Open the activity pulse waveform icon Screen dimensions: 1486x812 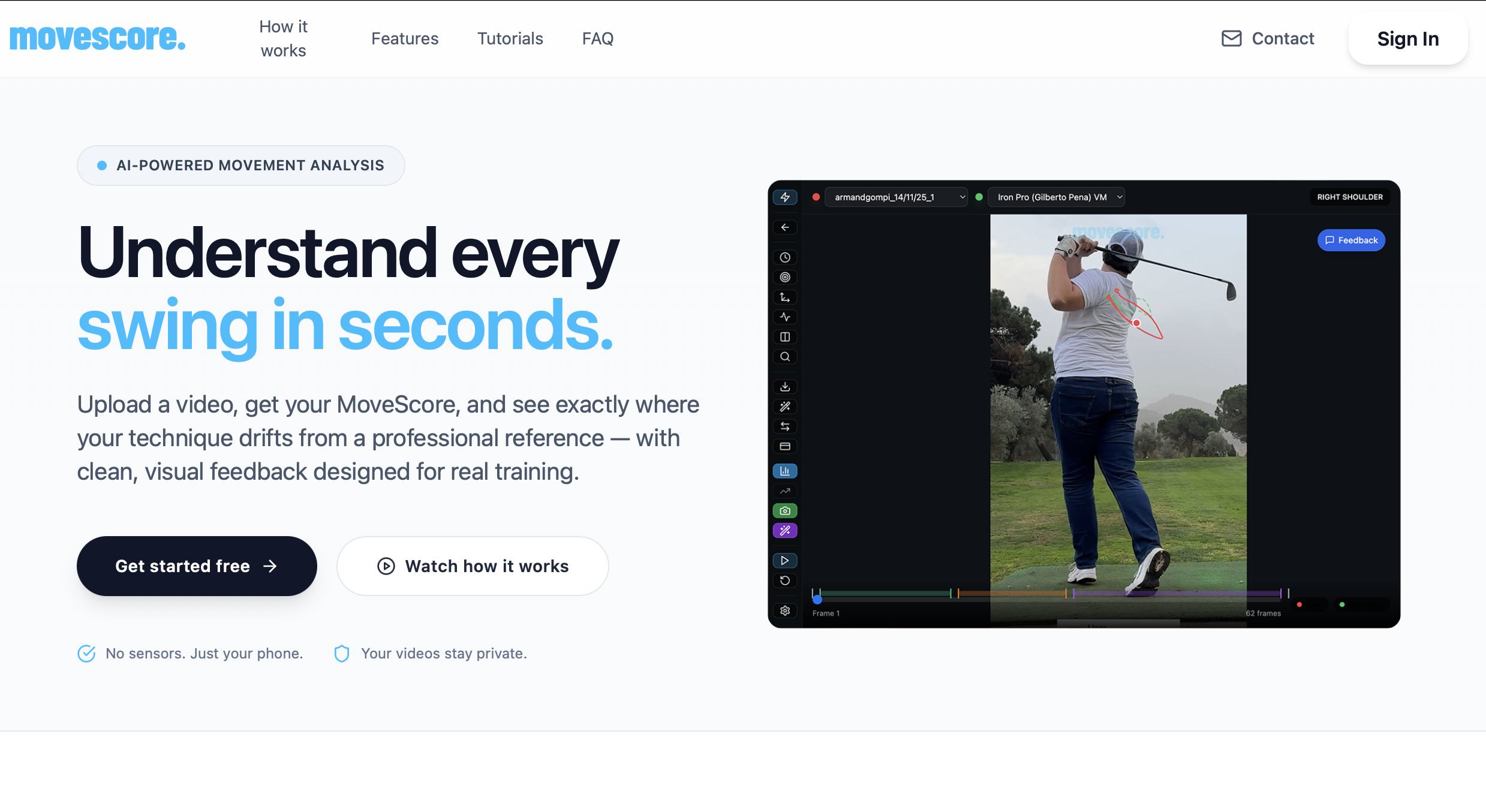pos(784,317)
